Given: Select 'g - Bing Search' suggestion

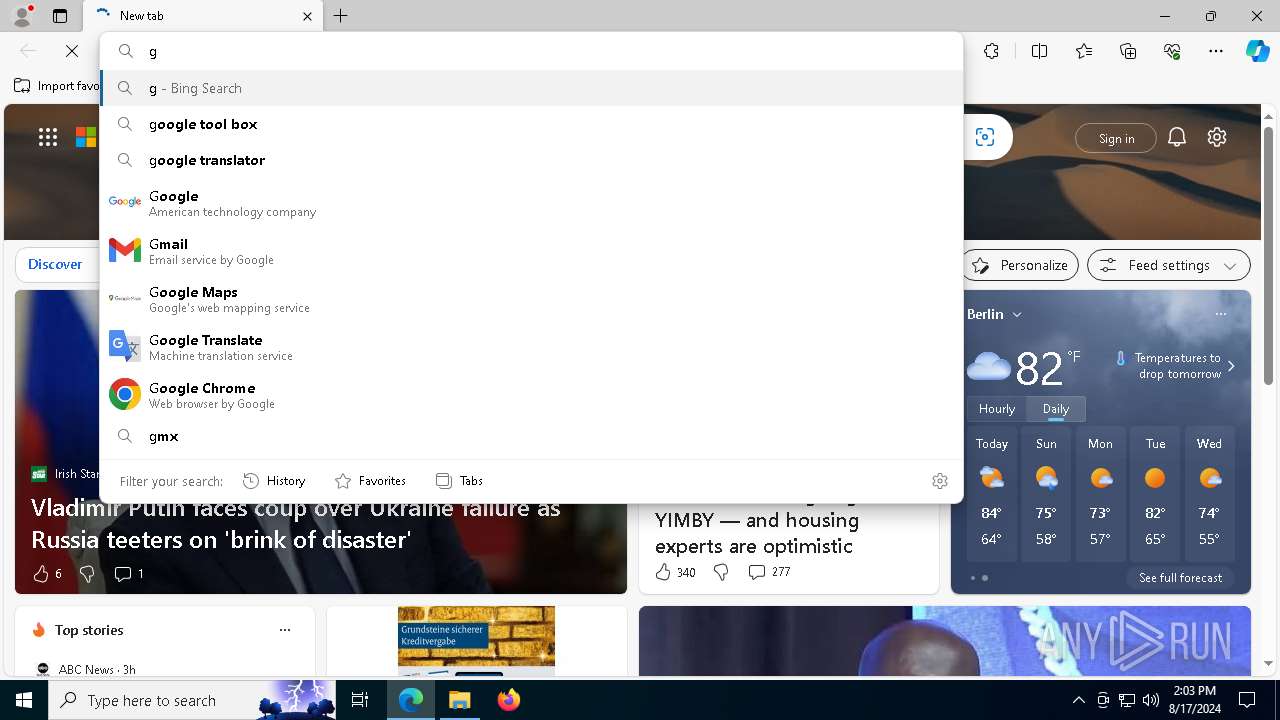Looking at the screenshot, I should point(531,88).
